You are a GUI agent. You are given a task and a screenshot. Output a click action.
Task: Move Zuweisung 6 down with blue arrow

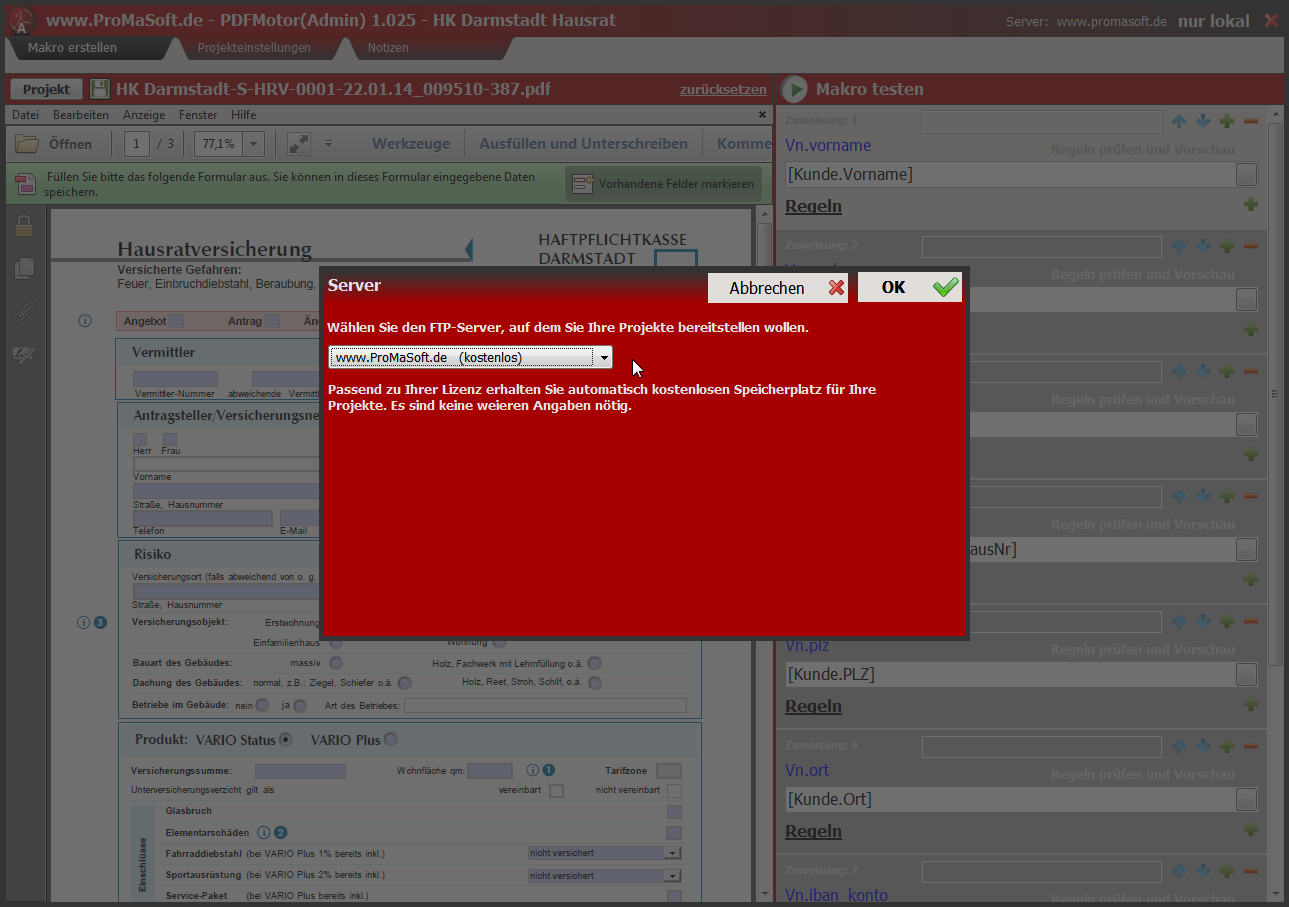[x=1203, y=746]
